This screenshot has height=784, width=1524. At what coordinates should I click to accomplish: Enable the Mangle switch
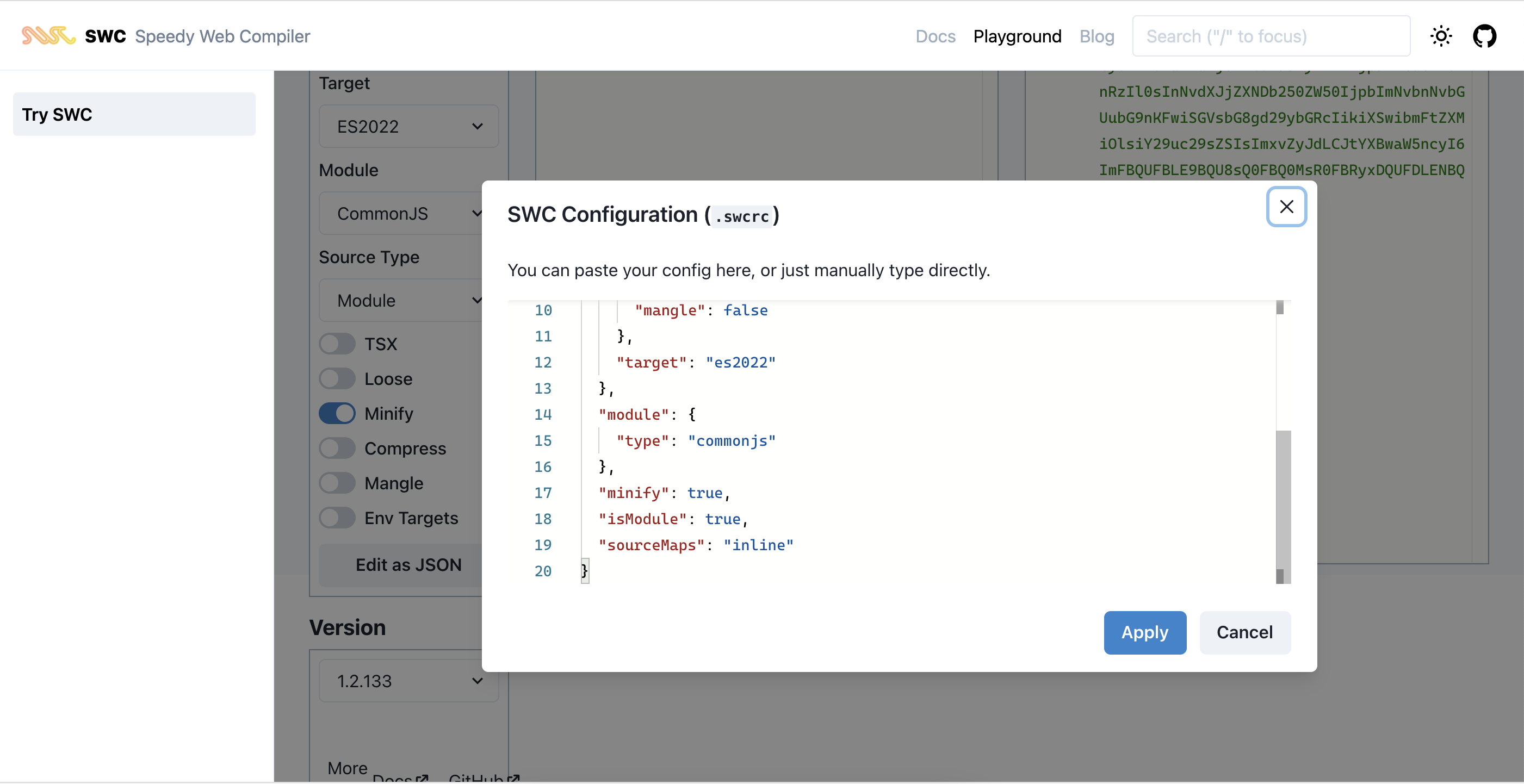click(337, 483)
